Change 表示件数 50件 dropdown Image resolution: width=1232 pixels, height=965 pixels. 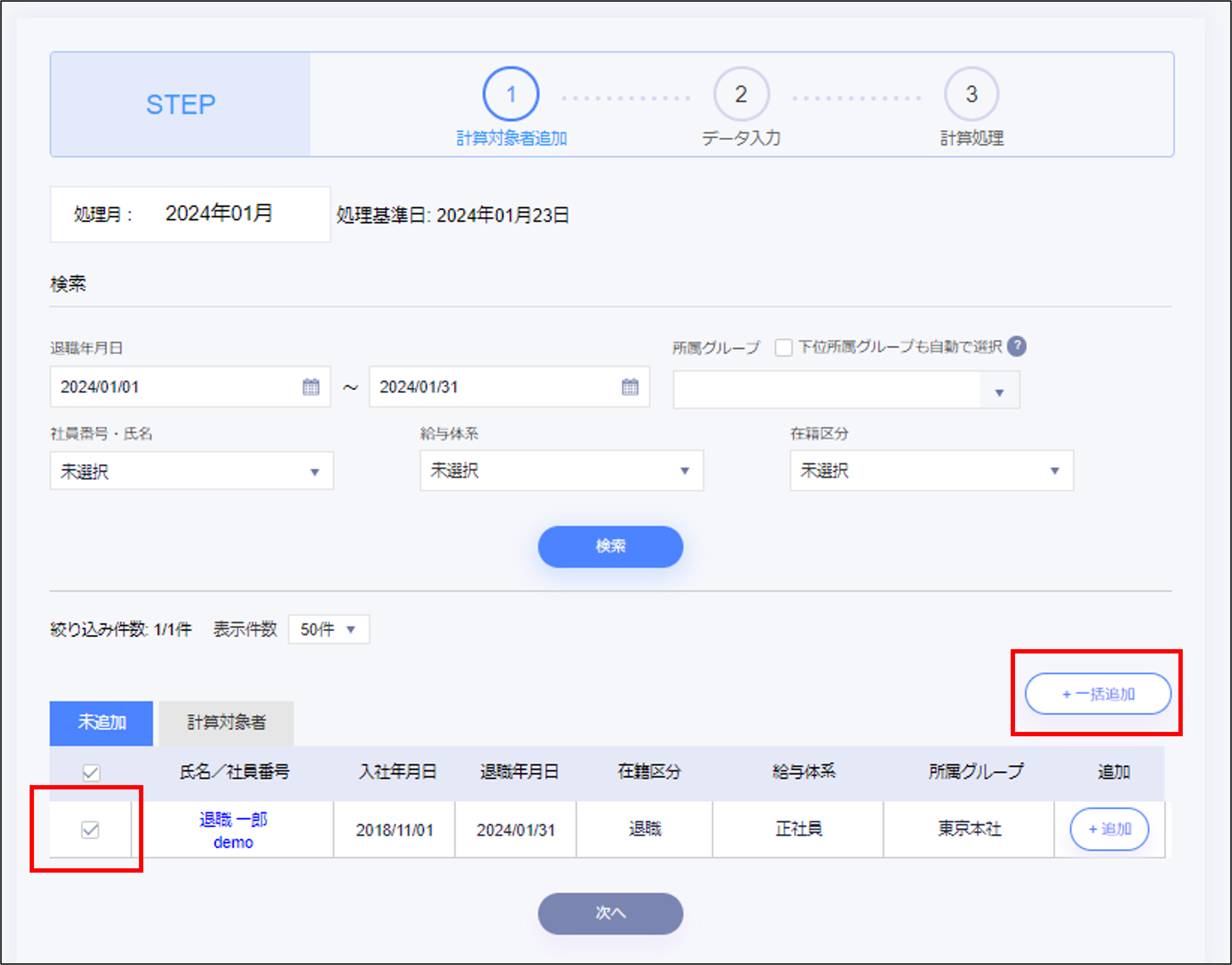click(x=328, y=630)
